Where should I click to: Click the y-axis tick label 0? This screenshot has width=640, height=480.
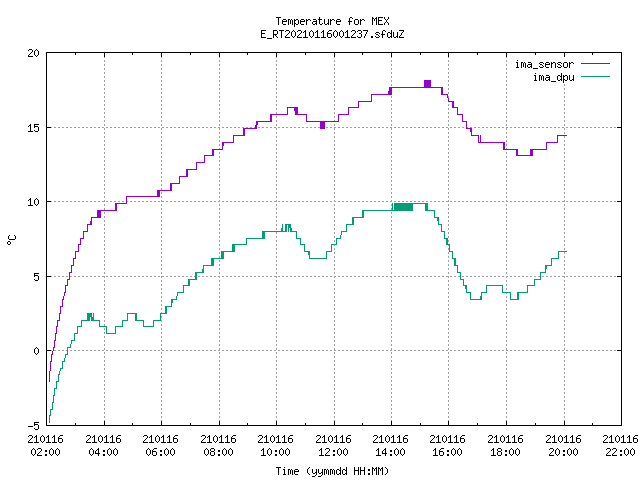point(37,351)
